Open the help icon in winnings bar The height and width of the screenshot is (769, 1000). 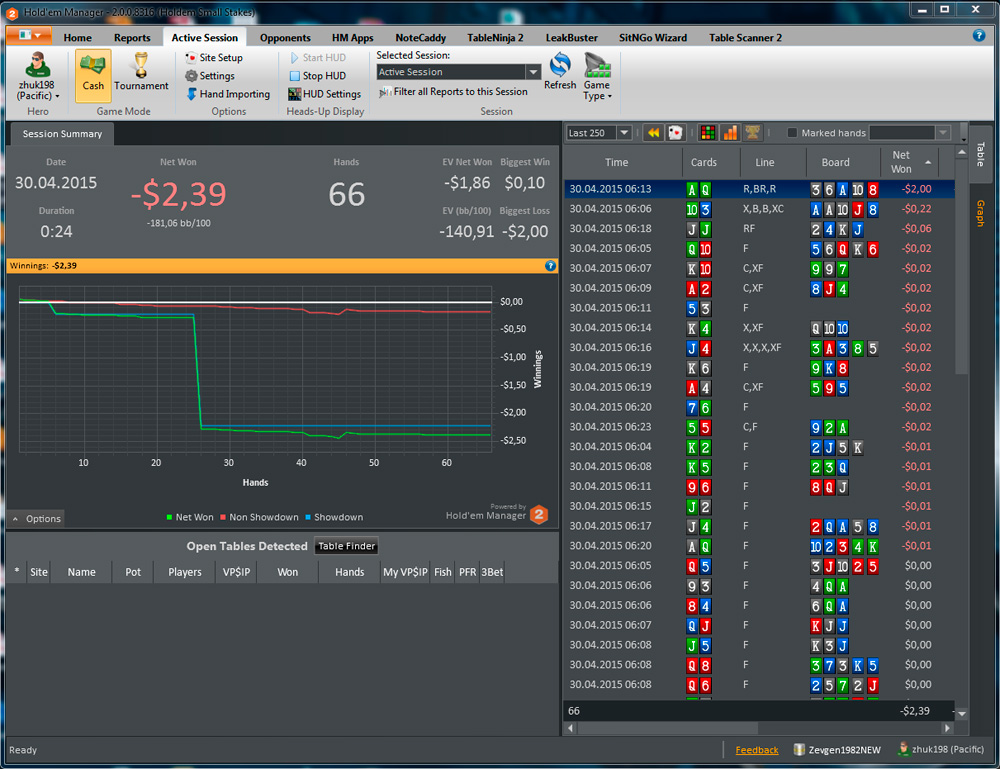click(550, 266)
